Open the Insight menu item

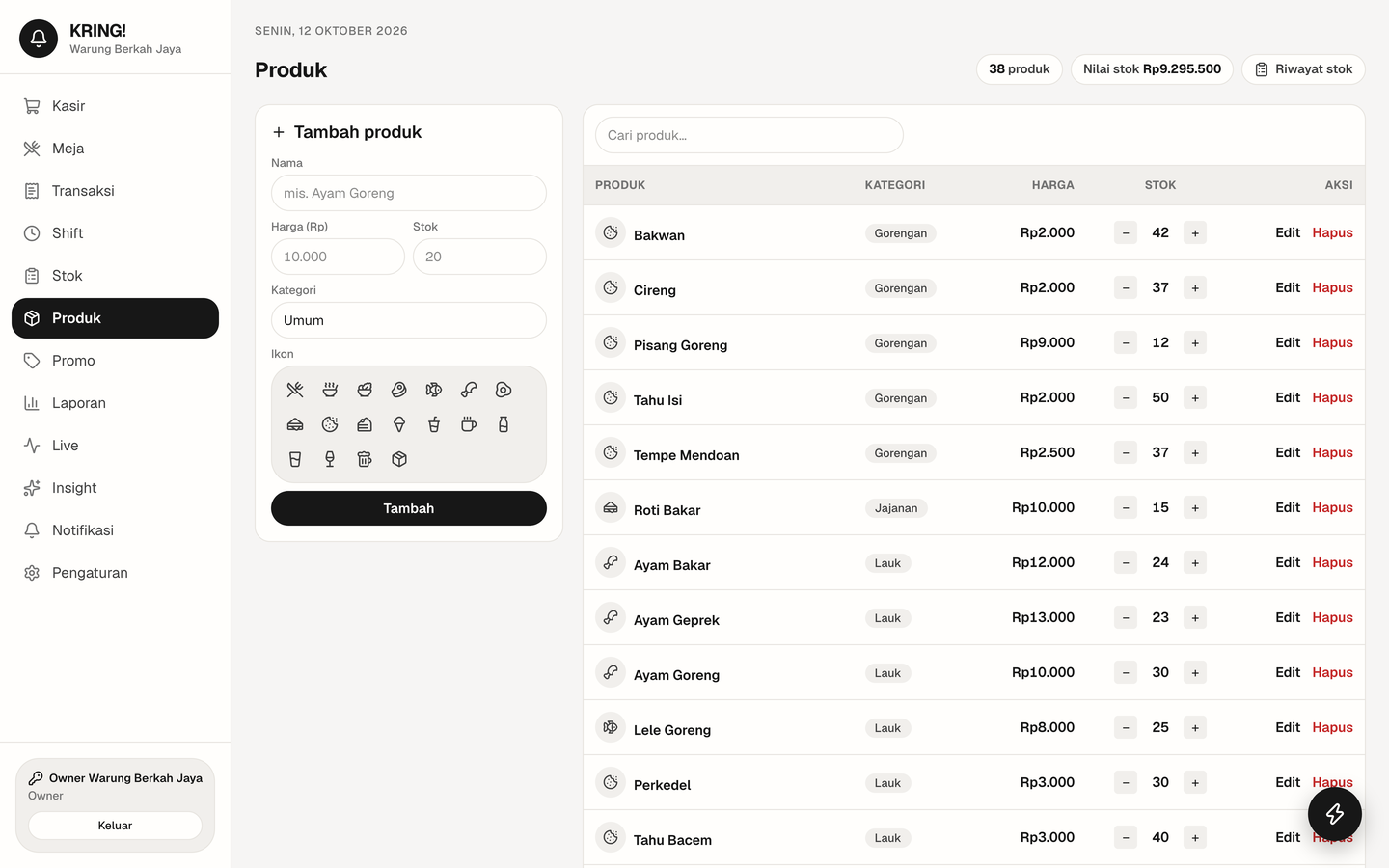[x=115, y=488]
